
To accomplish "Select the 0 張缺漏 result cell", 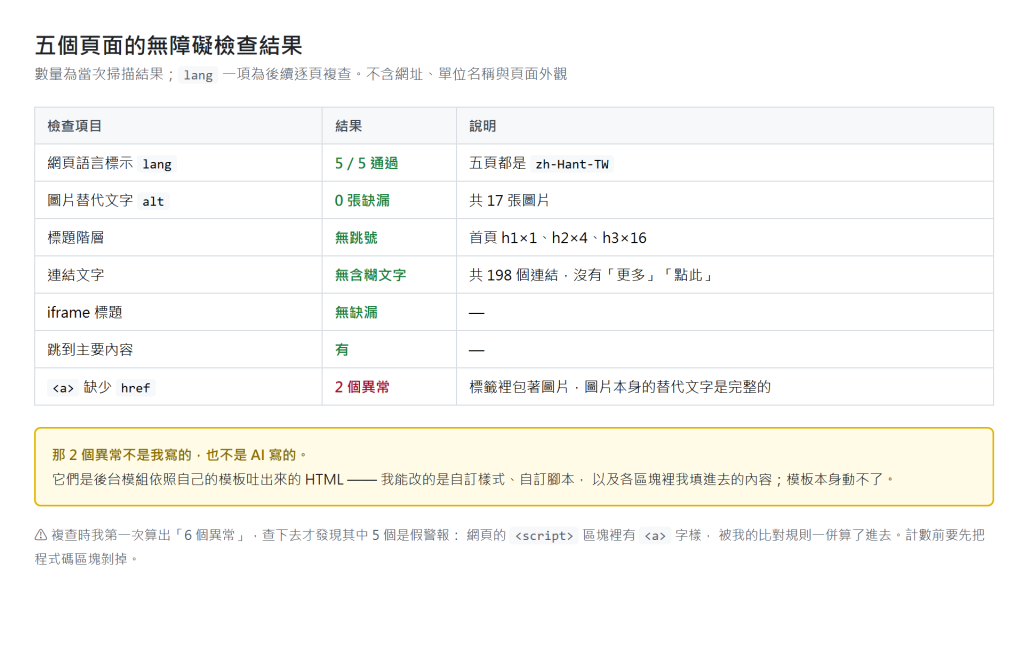I will 362,201.
